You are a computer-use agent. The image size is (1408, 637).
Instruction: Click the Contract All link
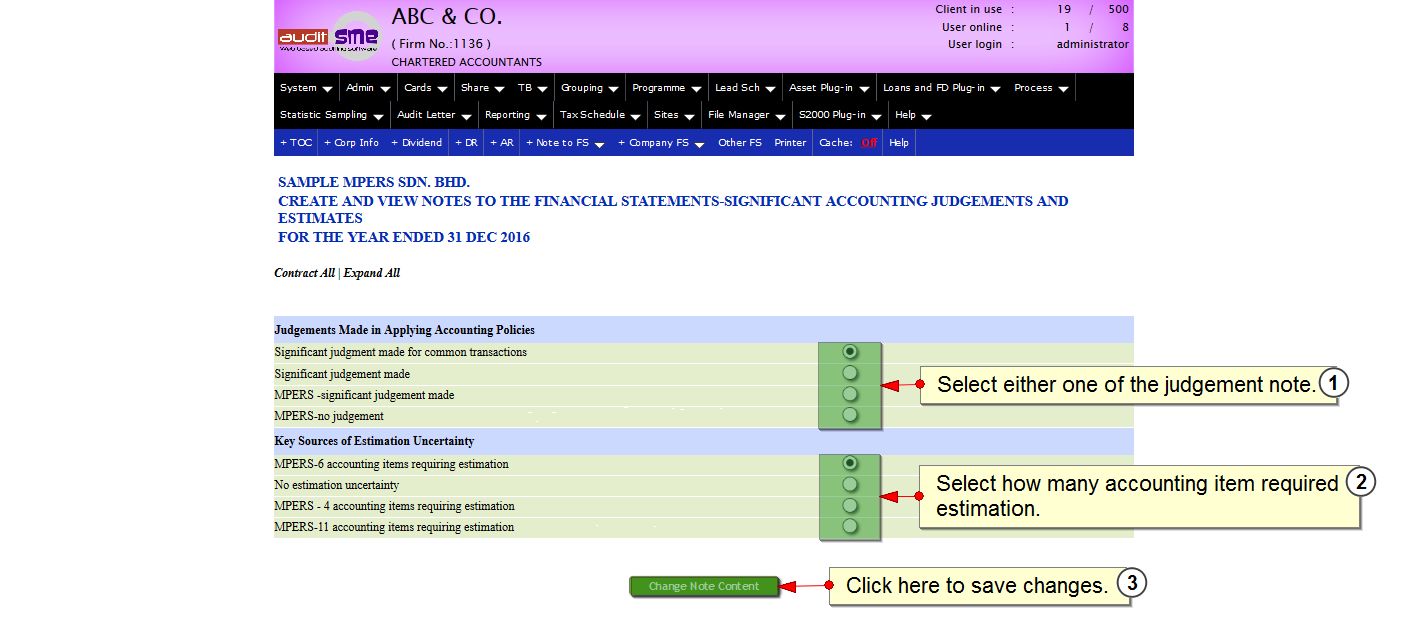tap(304, 273)
